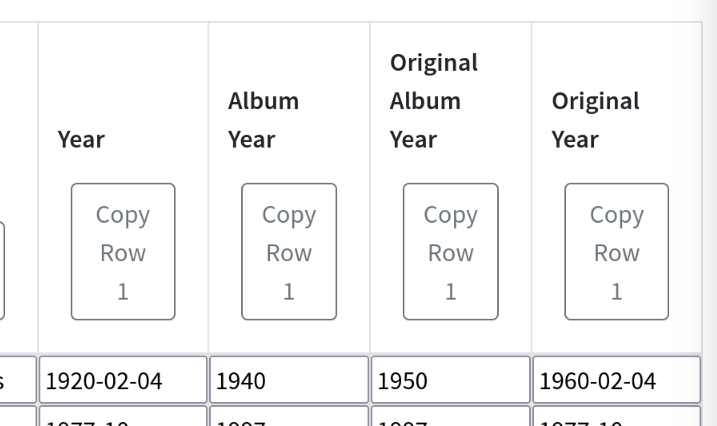The height and width of the screenshot is (426, 717).
Task: Focus second-row Original Album Year field below 1950
Action: (450, 416)
